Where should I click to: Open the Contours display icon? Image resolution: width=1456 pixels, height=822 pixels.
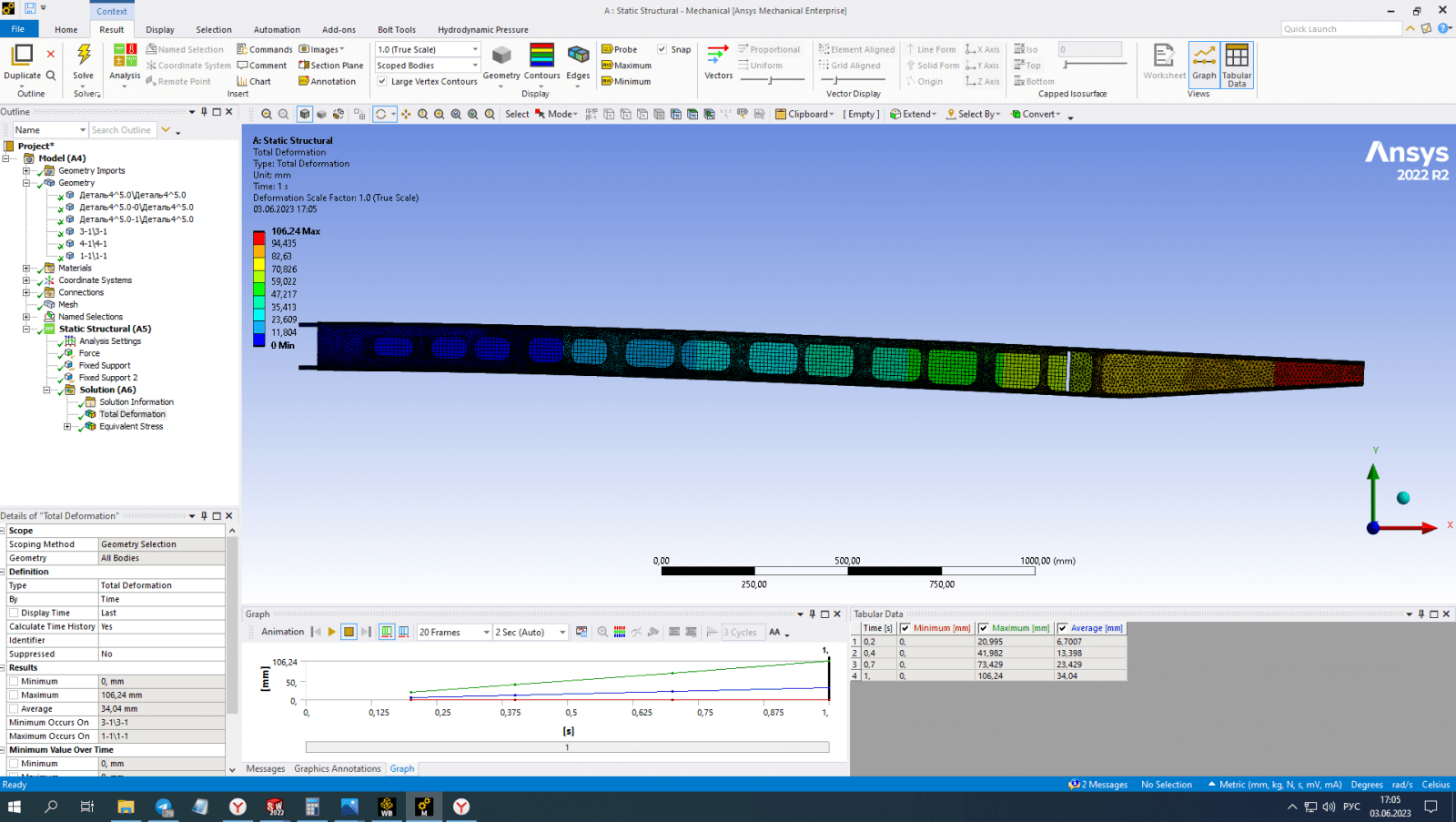click(541, 56)
